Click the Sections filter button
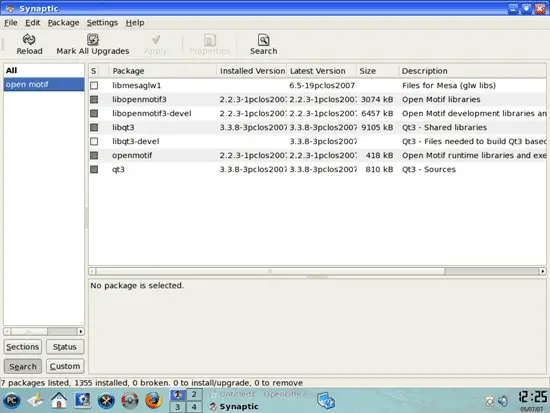550x413 pixels. pos(22,347)
